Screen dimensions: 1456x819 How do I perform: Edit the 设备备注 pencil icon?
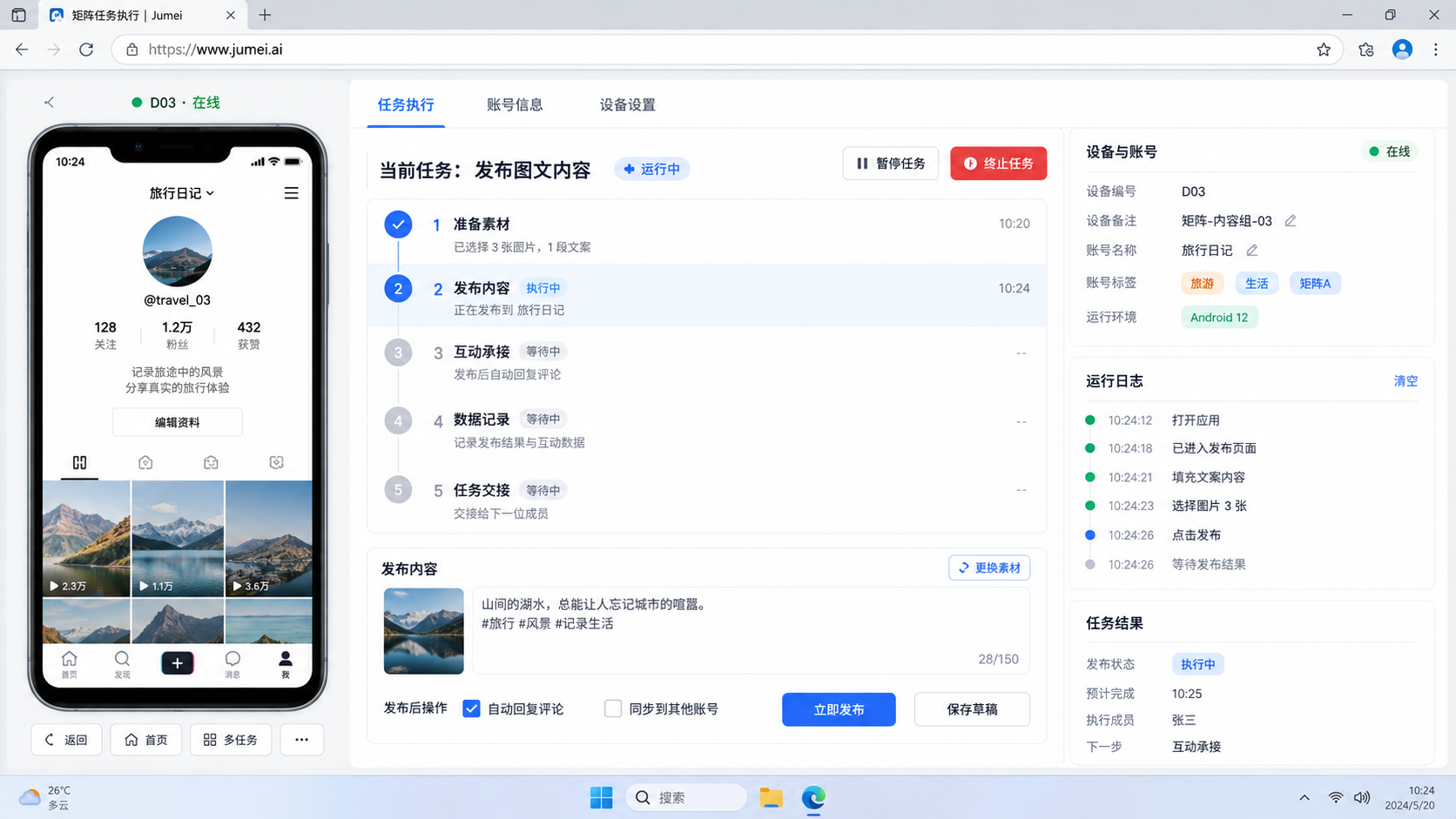click(x=1291, y=221)
